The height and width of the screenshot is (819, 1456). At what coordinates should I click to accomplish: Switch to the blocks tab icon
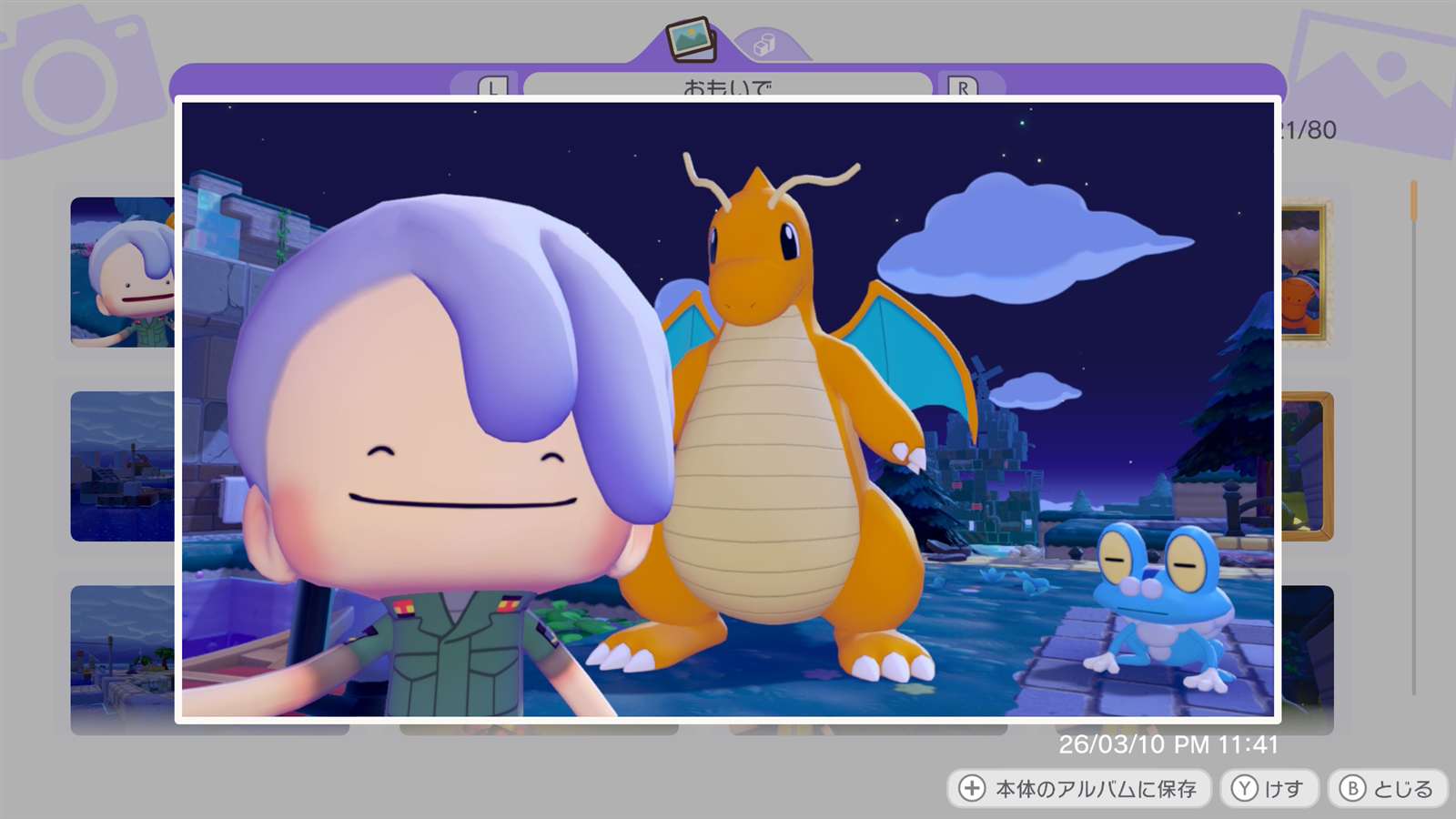pos(765,45)
